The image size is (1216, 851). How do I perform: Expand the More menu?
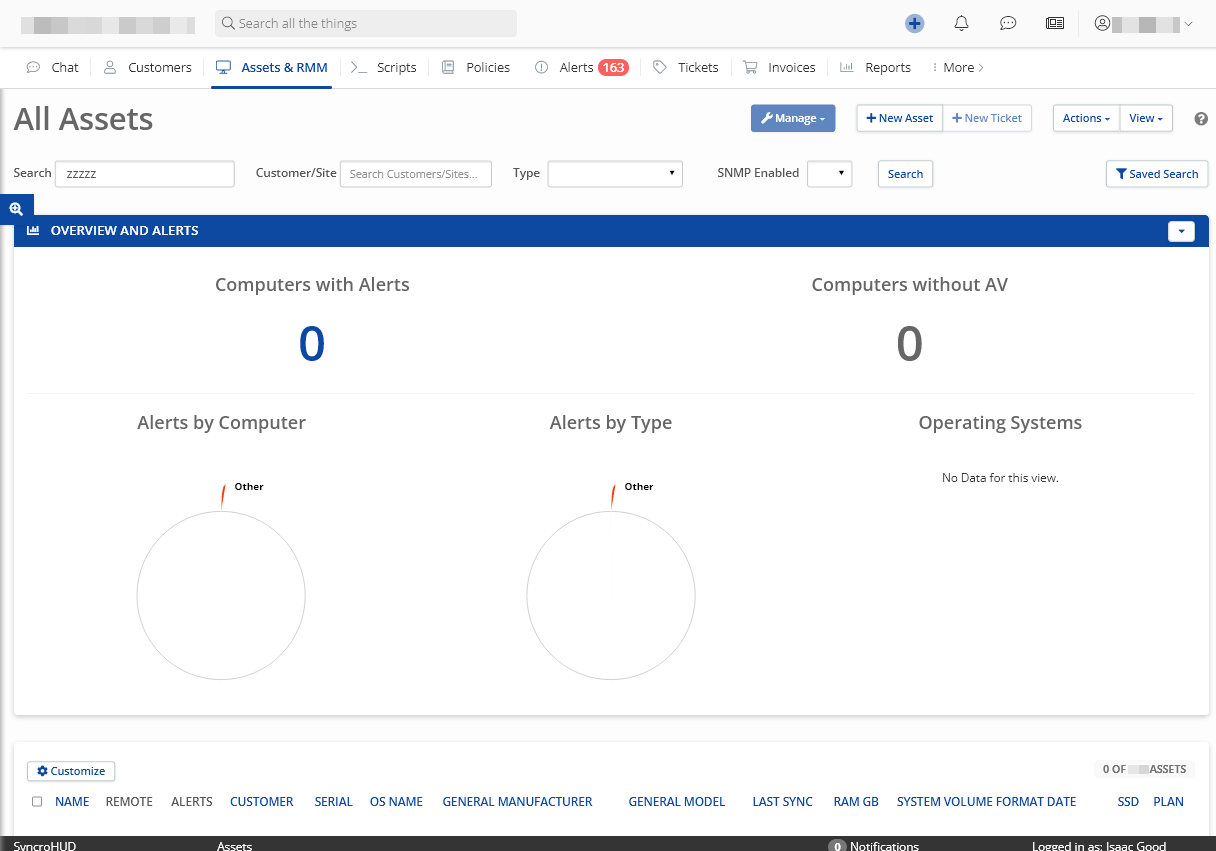(x=957, y=67)
